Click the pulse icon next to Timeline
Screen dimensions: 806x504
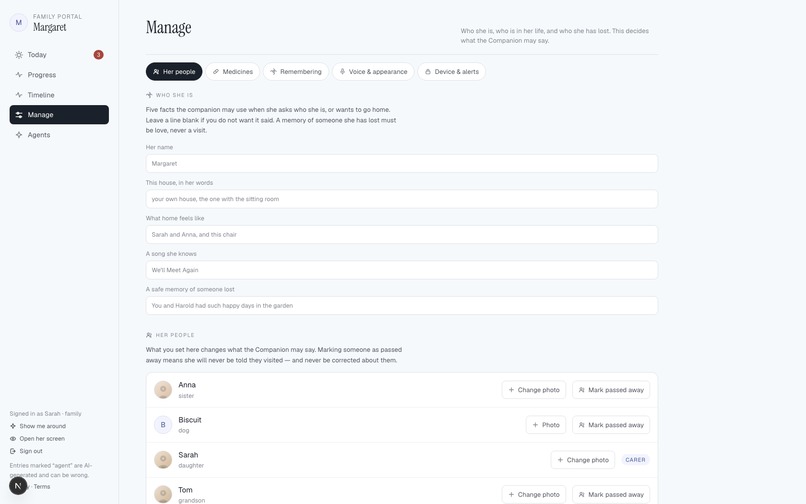[x=19, y=95]
